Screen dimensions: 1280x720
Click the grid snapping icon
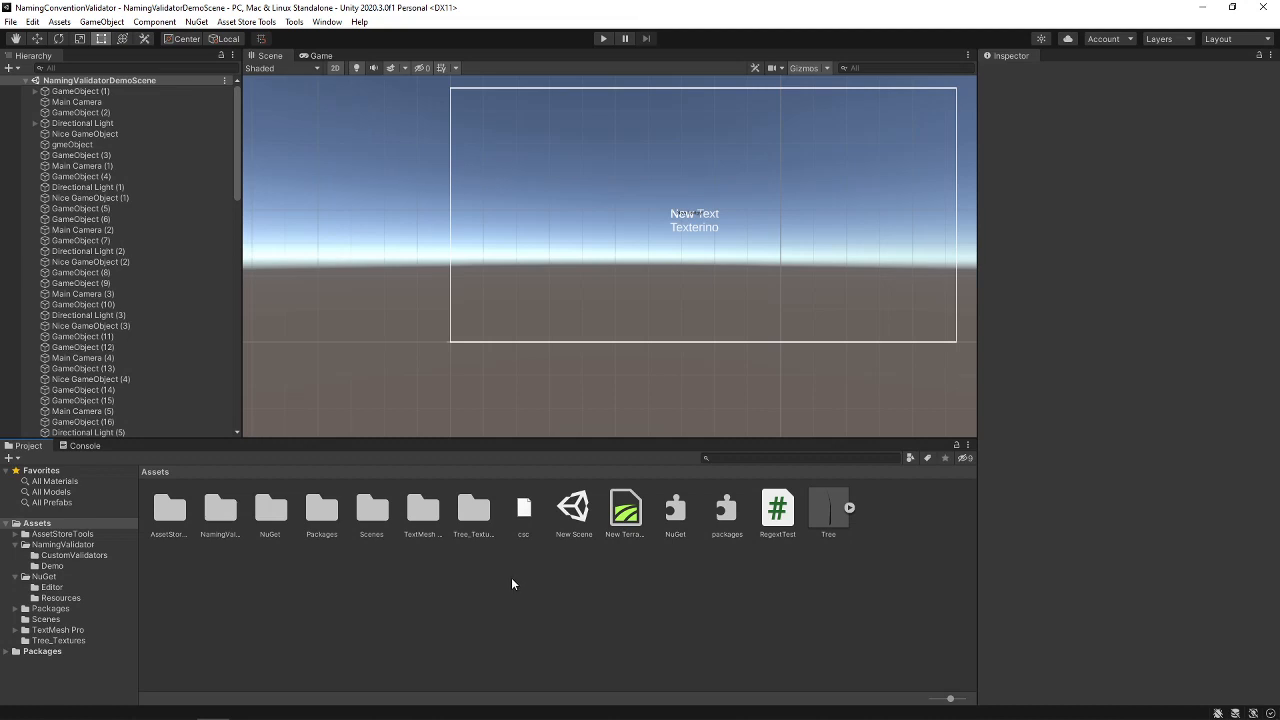click(261, 39)
